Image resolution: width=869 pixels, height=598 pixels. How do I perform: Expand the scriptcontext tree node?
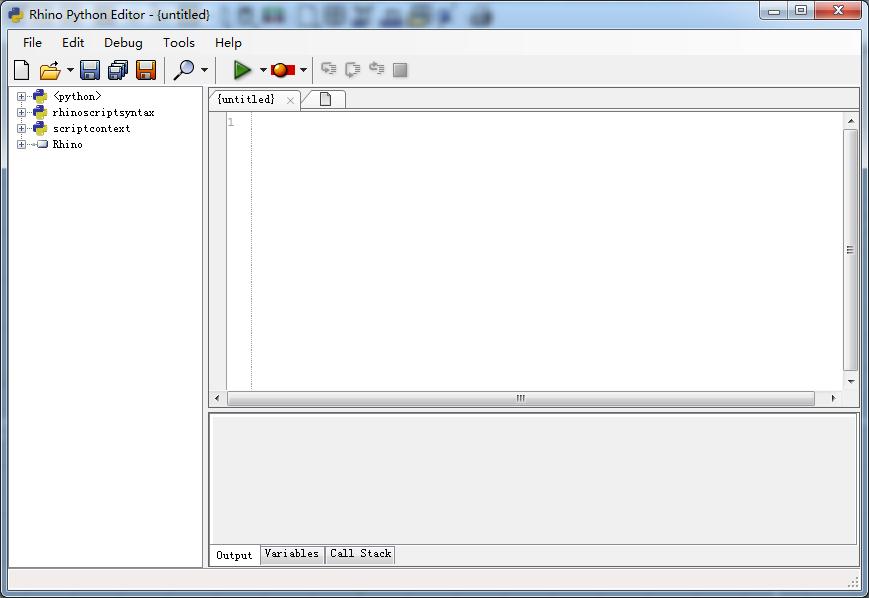click(21, 129)
